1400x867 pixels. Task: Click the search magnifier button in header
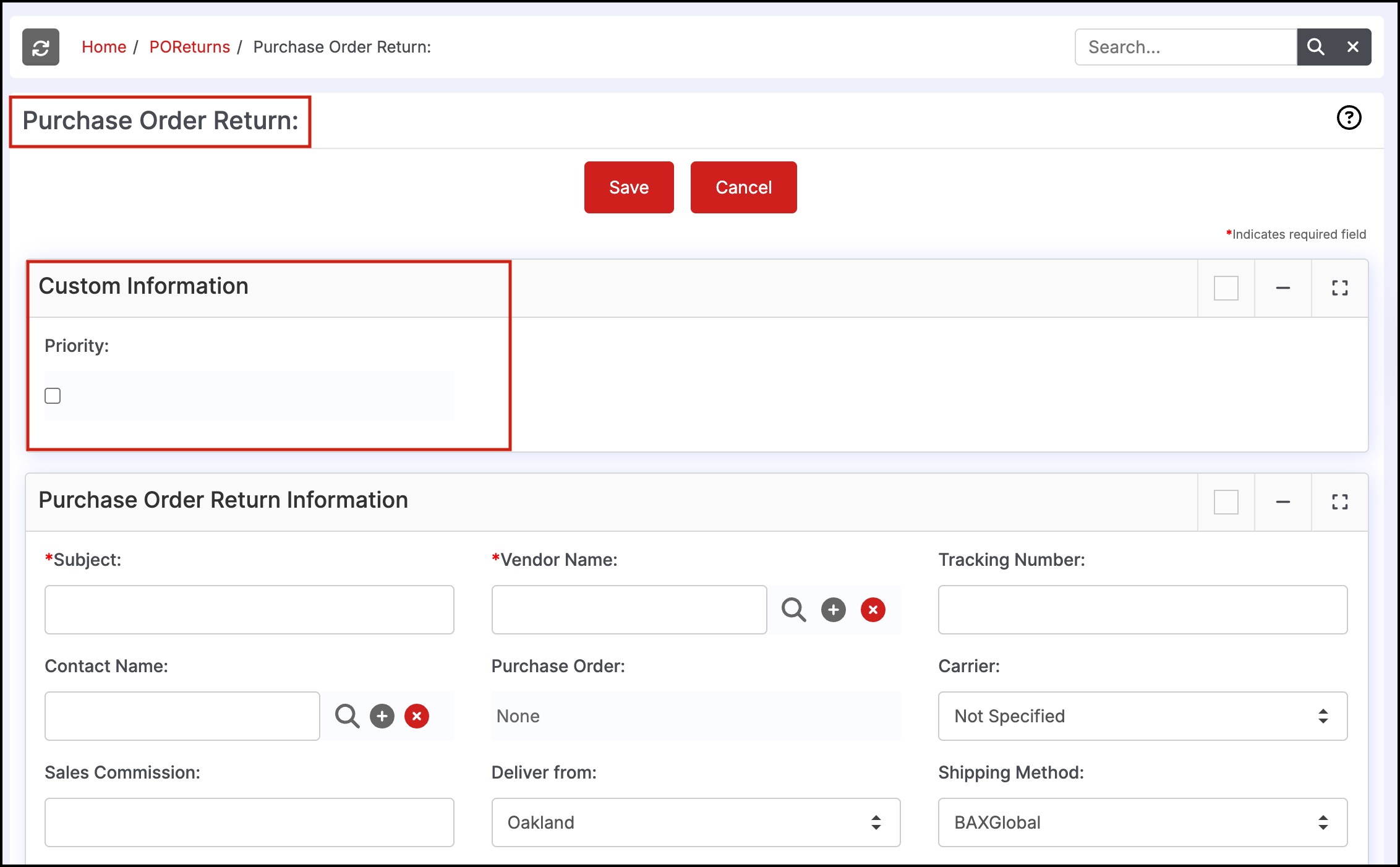(1315, 47)
